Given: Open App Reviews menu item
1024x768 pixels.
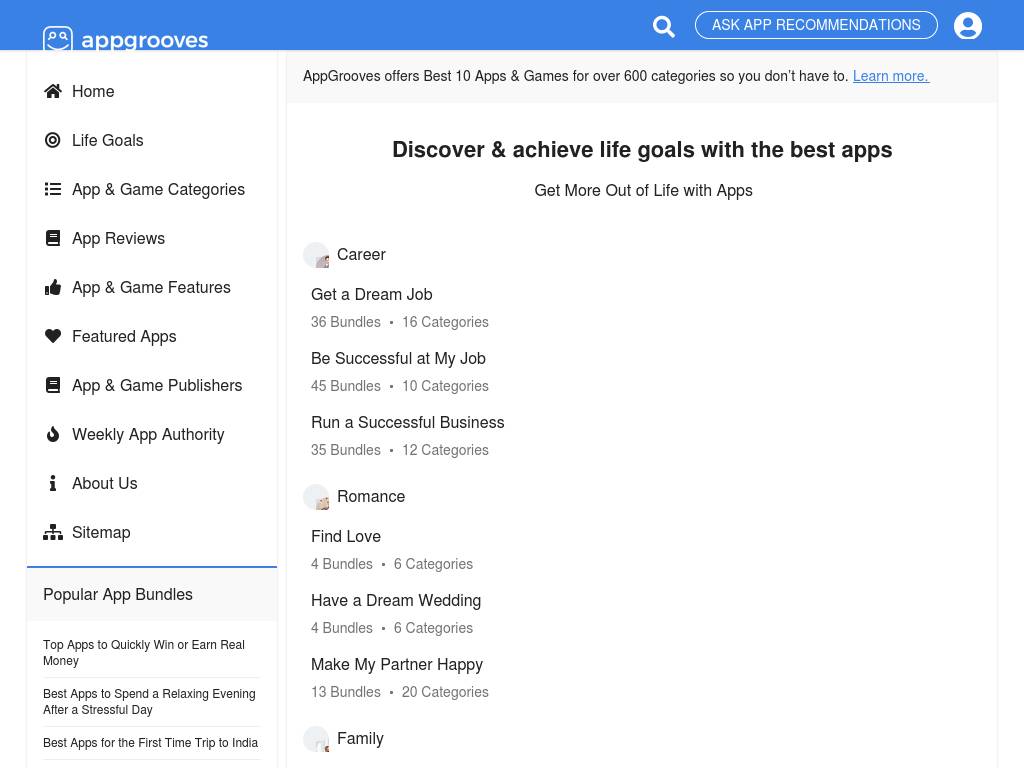Looking at the screenshot, I should coord(118,238).
